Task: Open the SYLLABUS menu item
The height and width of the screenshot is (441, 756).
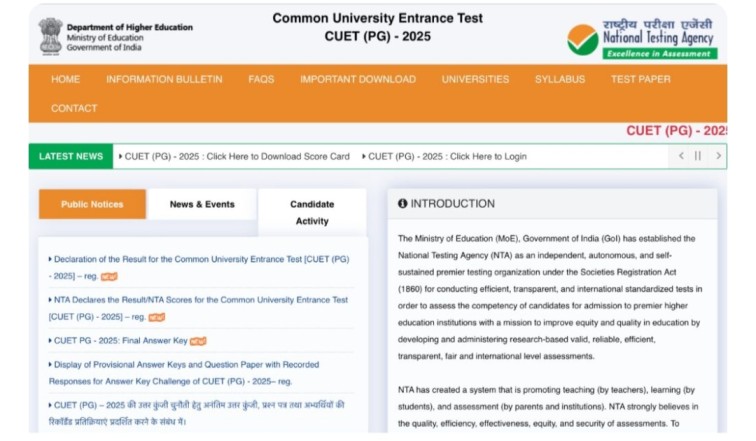Action: [x=560, y=80]
